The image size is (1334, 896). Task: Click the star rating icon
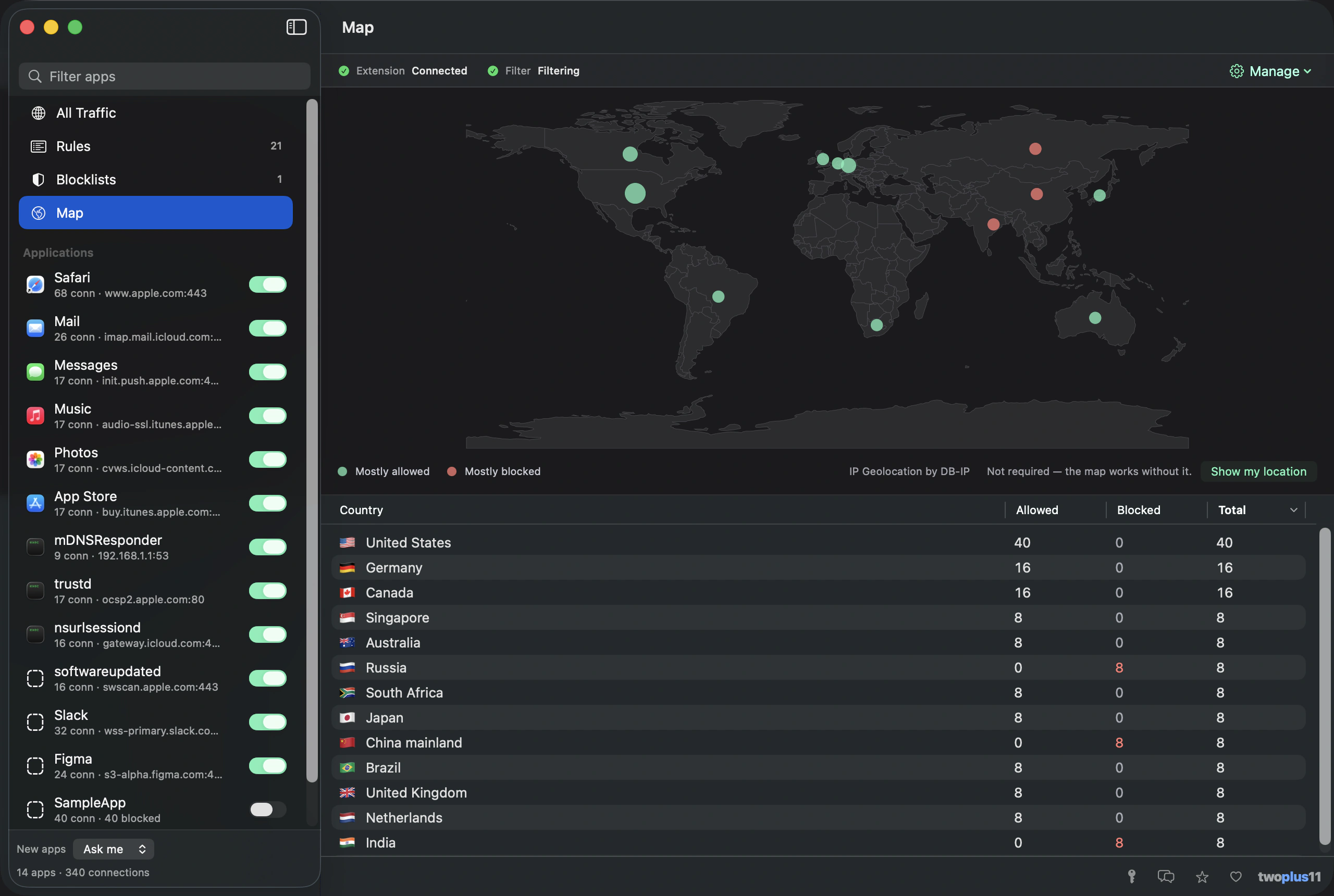coord(1202,877)
